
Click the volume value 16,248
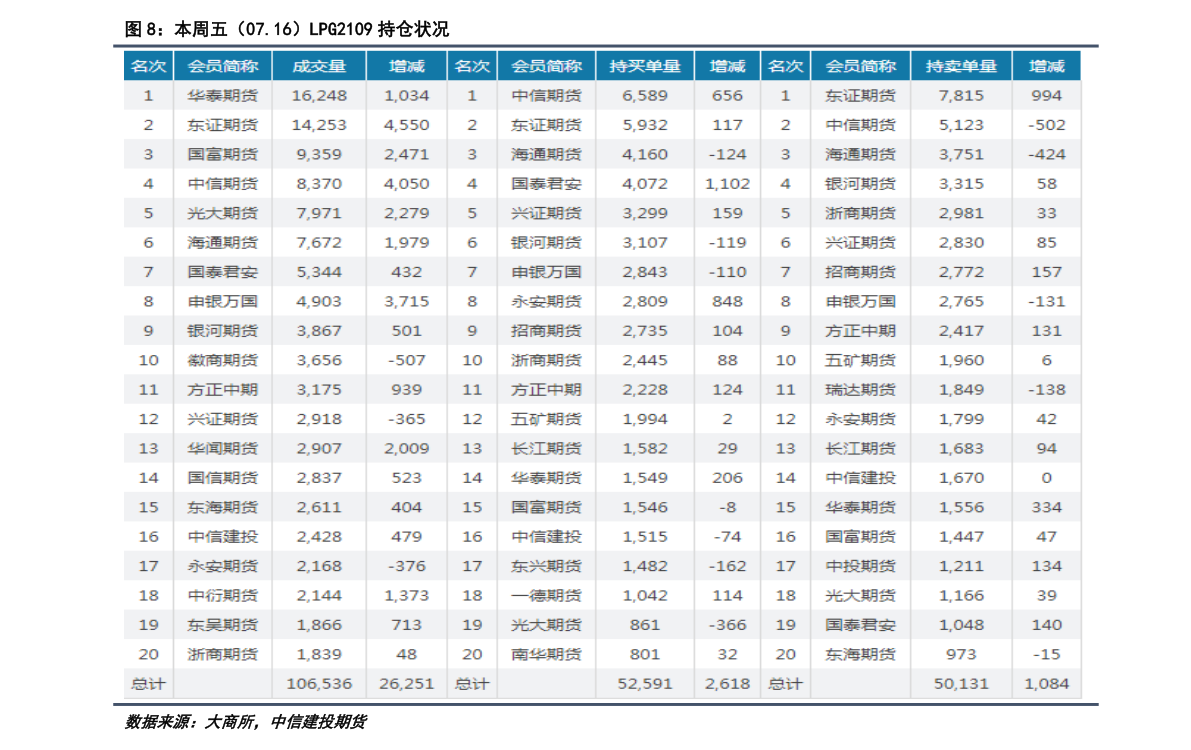[319, 96]
